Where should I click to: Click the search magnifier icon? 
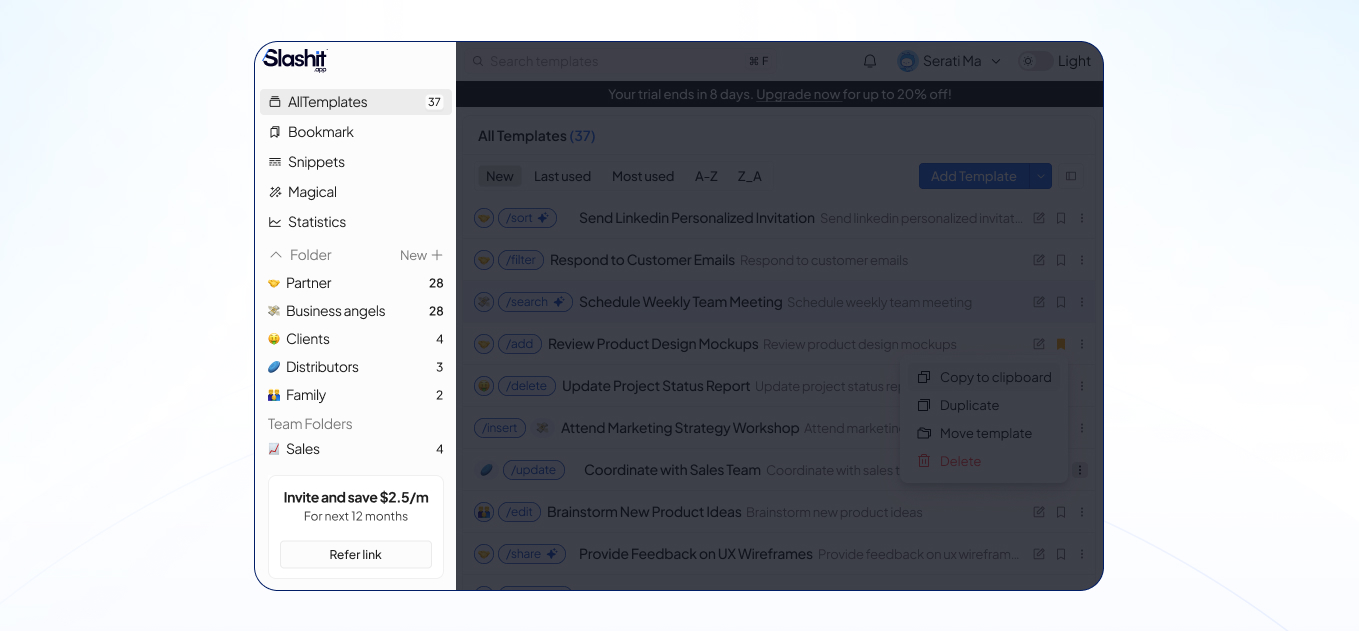pos(478,61)
